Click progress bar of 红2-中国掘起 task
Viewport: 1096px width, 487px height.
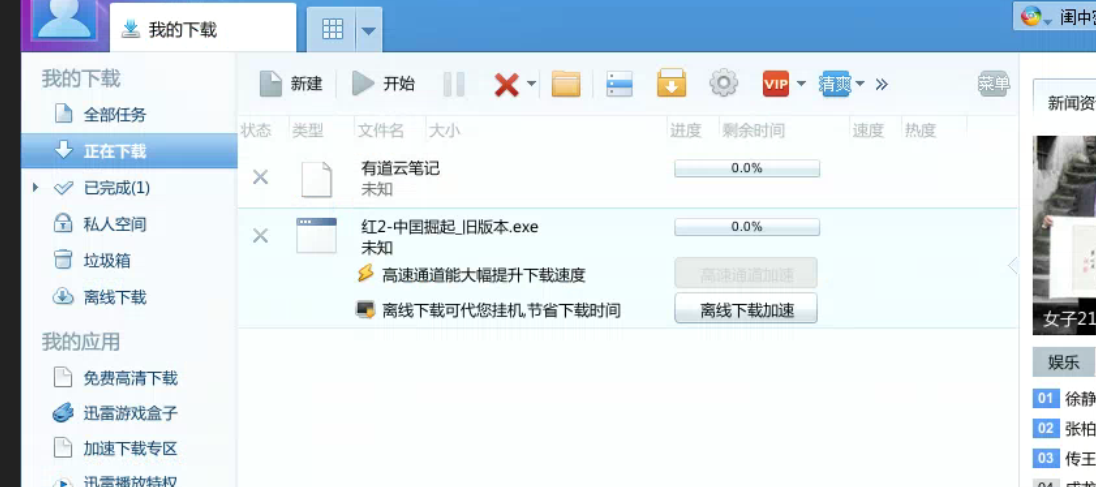point(747,227)
